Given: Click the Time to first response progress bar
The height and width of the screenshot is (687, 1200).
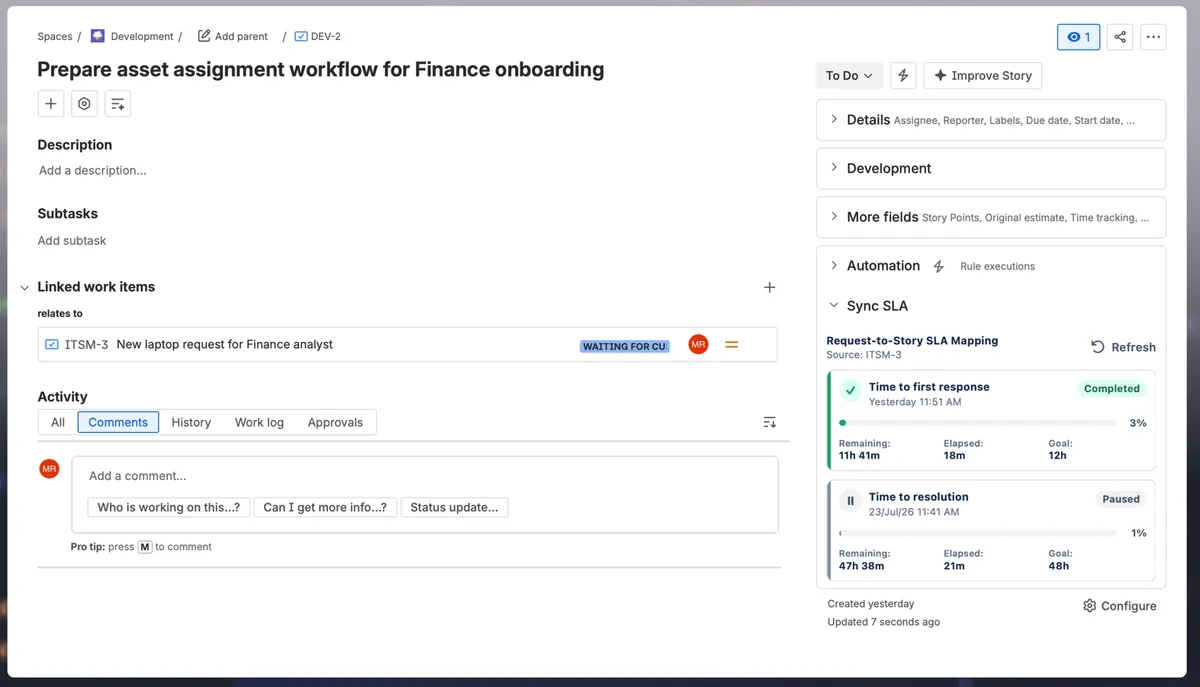Looking at the screenshot, I should (978, 423).
